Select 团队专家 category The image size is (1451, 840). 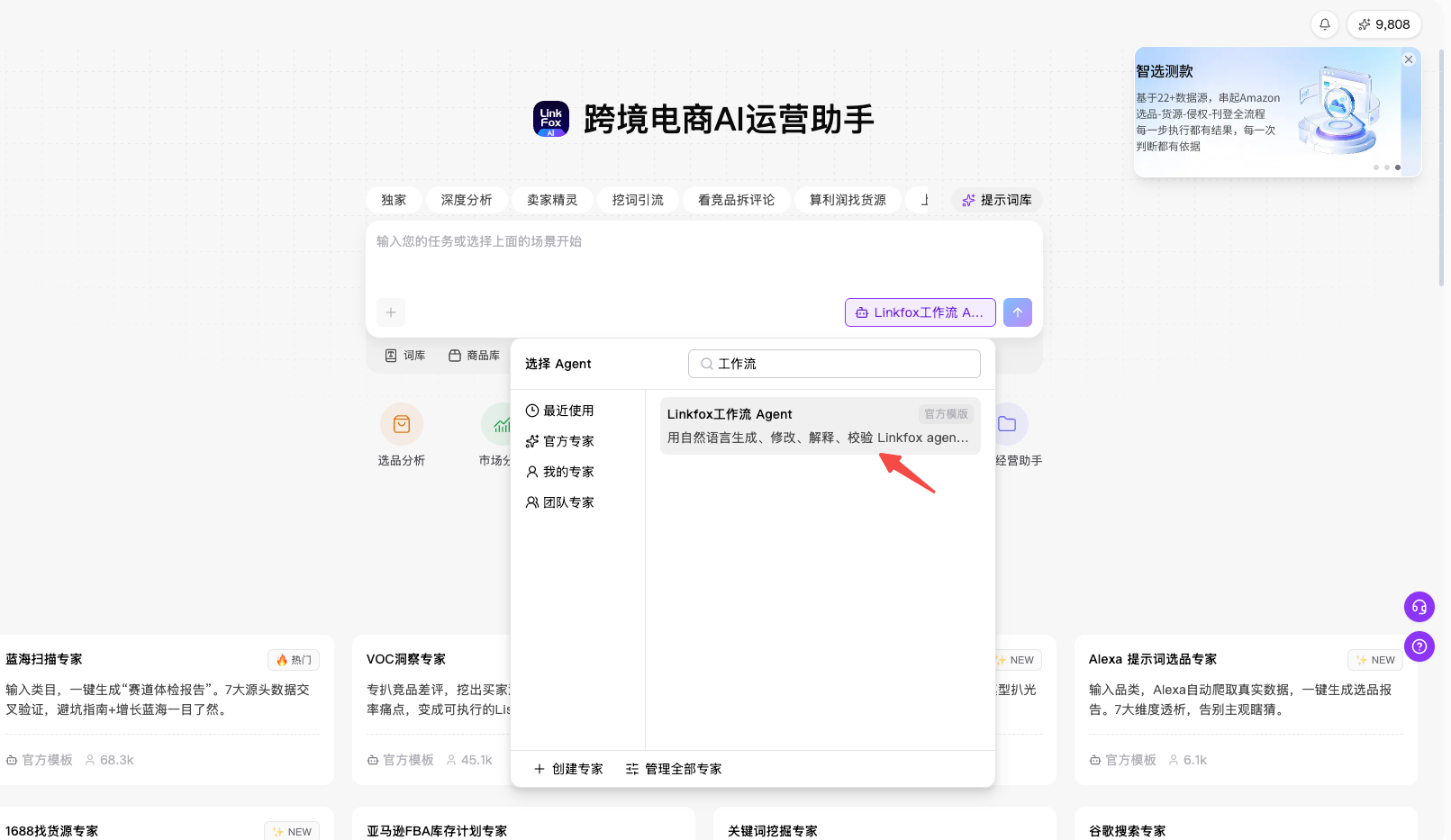(x=560, y=502)
